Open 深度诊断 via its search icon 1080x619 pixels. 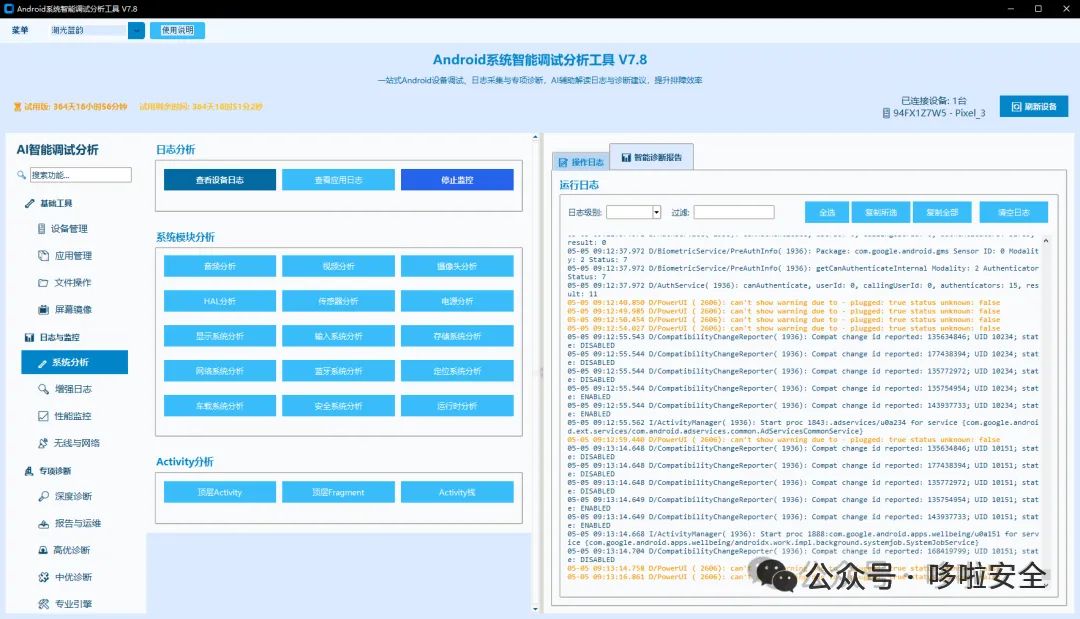43,496
